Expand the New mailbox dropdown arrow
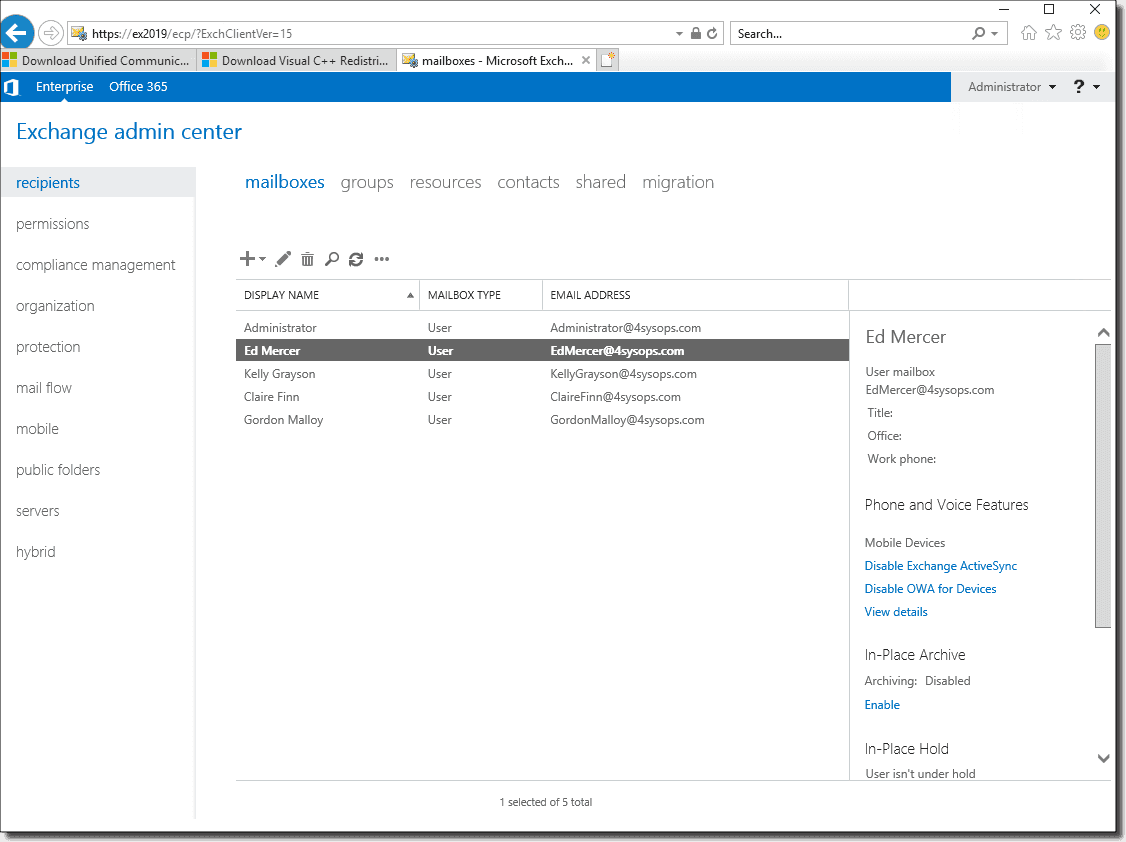 (x=262, y=259)
